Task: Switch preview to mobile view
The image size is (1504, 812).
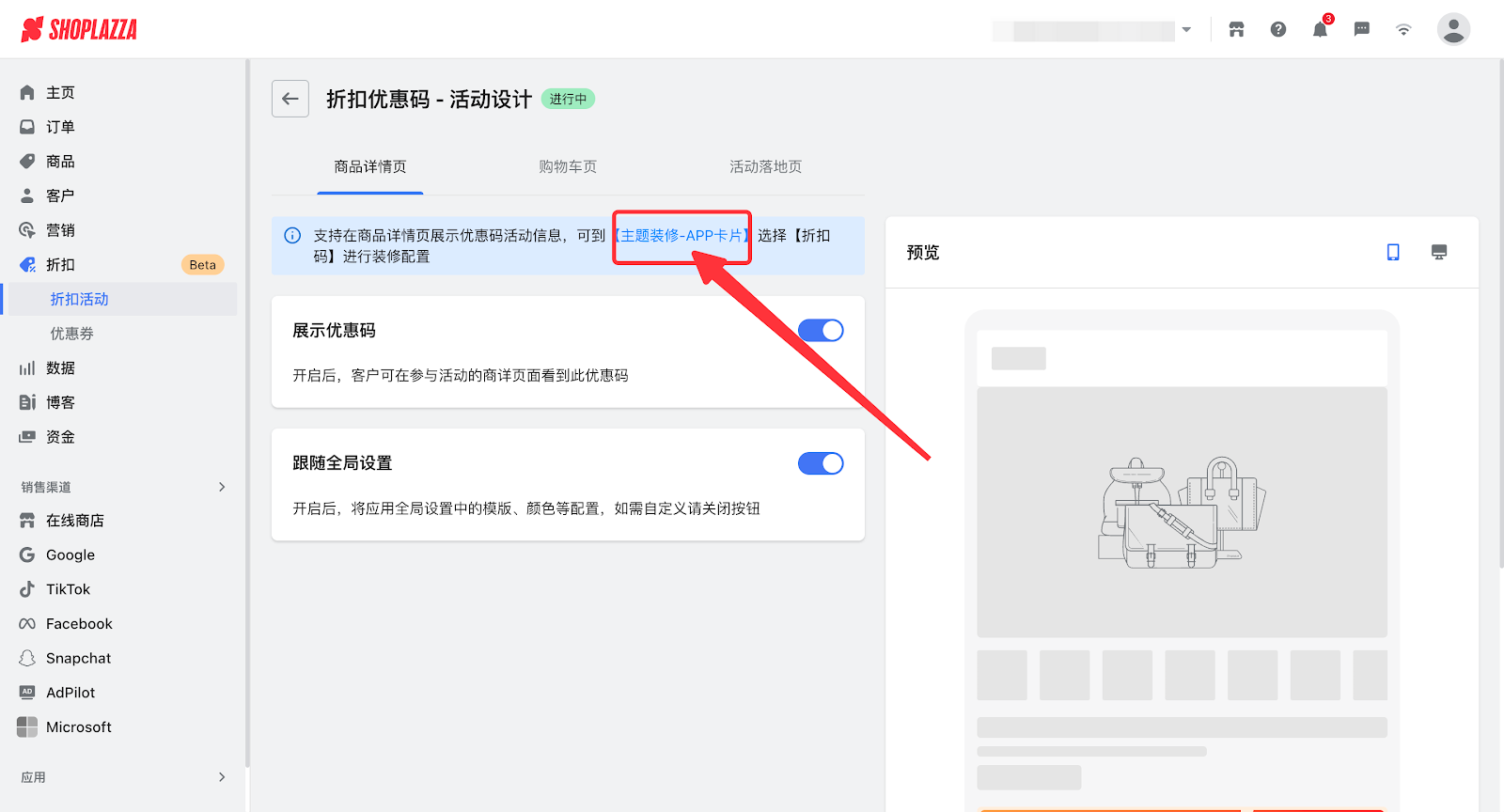Action: click(1393, 252)
